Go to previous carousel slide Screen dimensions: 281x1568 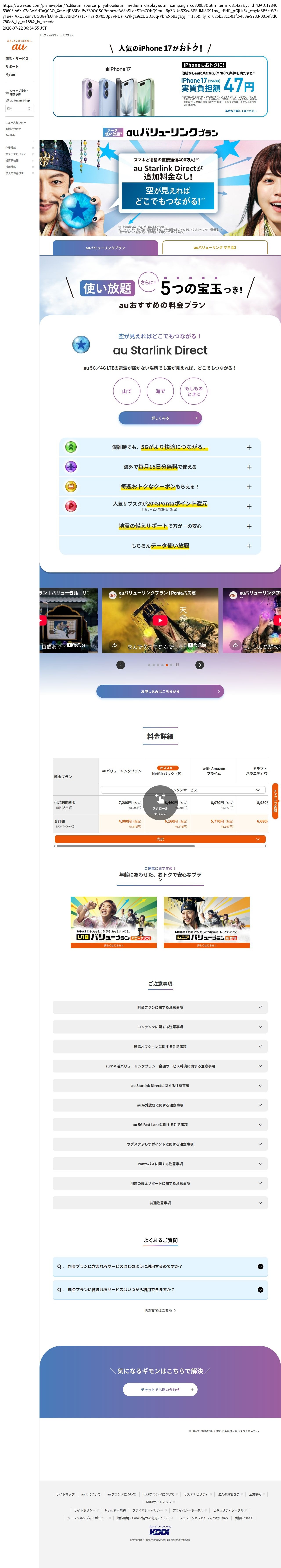click(x=121, y=665)
